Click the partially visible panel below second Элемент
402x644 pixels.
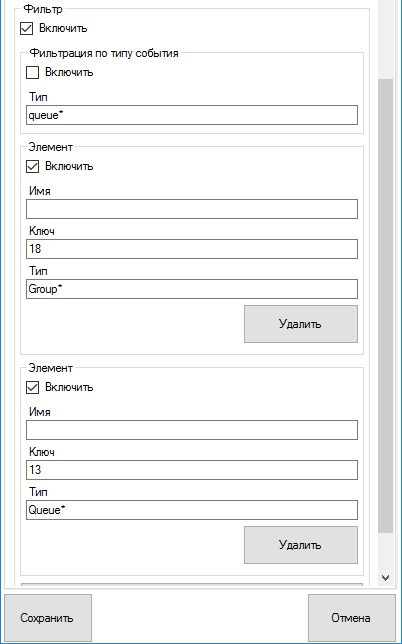coord(192,585)
